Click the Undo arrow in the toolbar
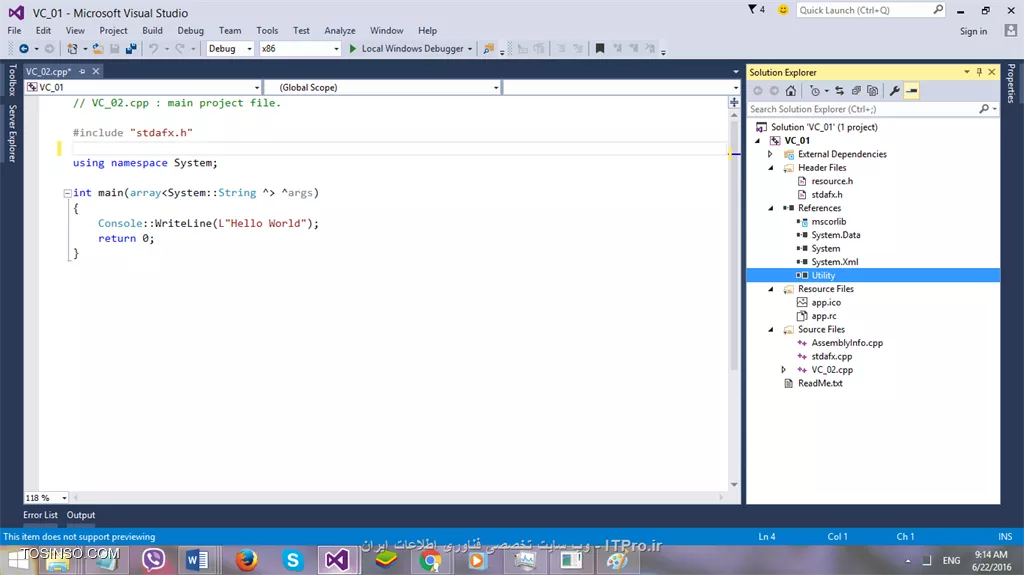The height and width of the screenshot is (575, 1024). point(153,48)
